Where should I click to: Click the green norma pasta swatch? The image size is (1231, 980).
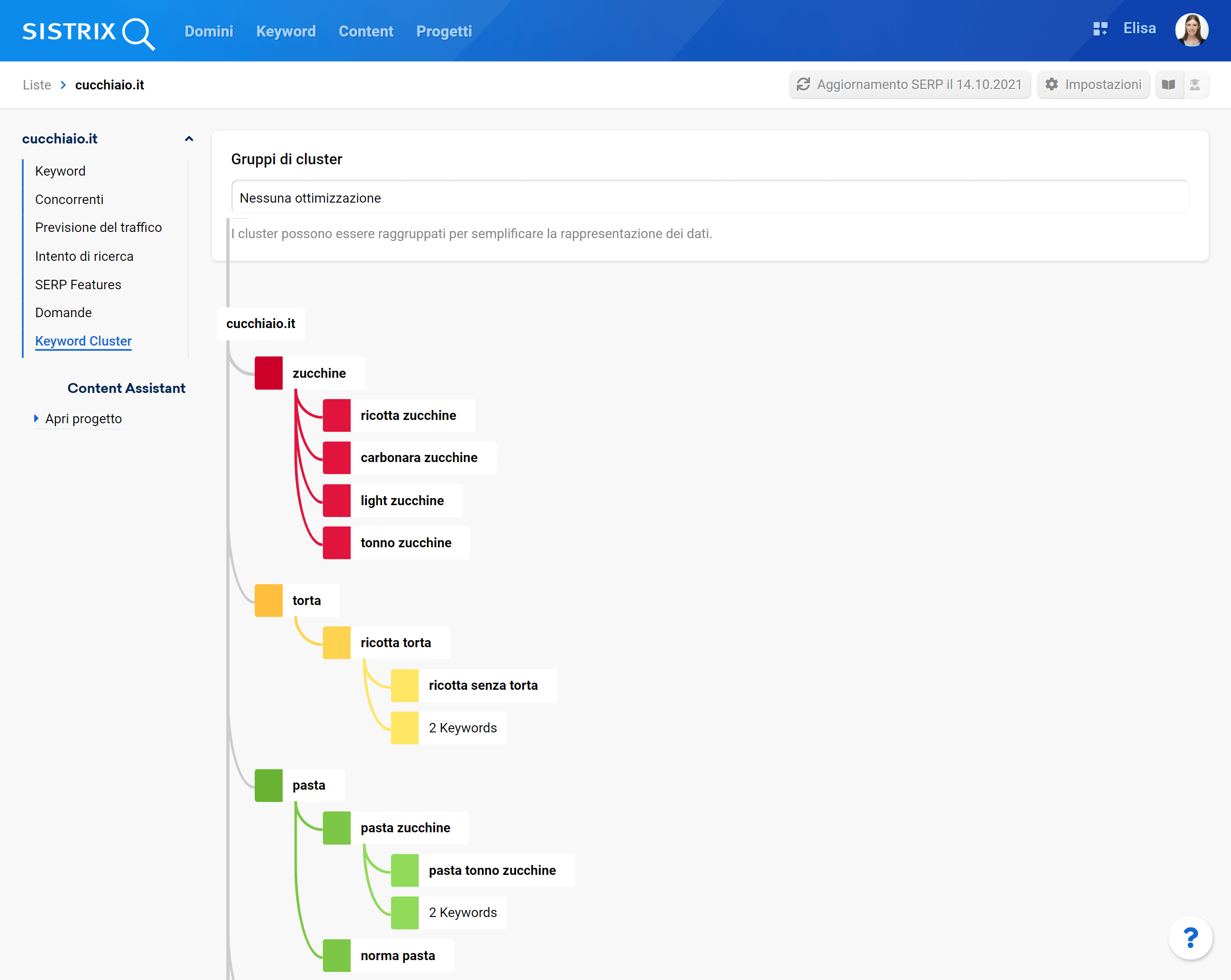point(336,955)
